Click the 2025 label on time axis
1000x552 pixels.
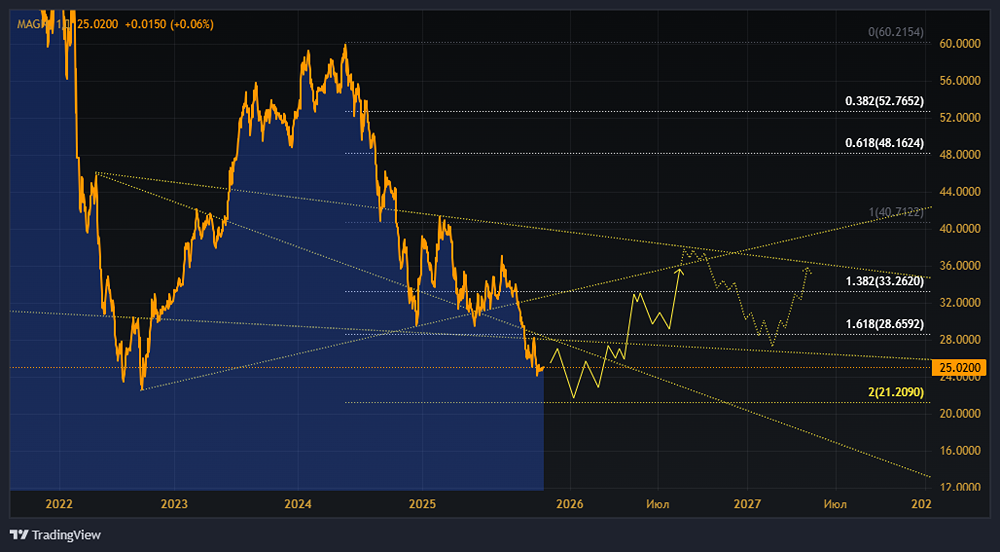(422, 504)
